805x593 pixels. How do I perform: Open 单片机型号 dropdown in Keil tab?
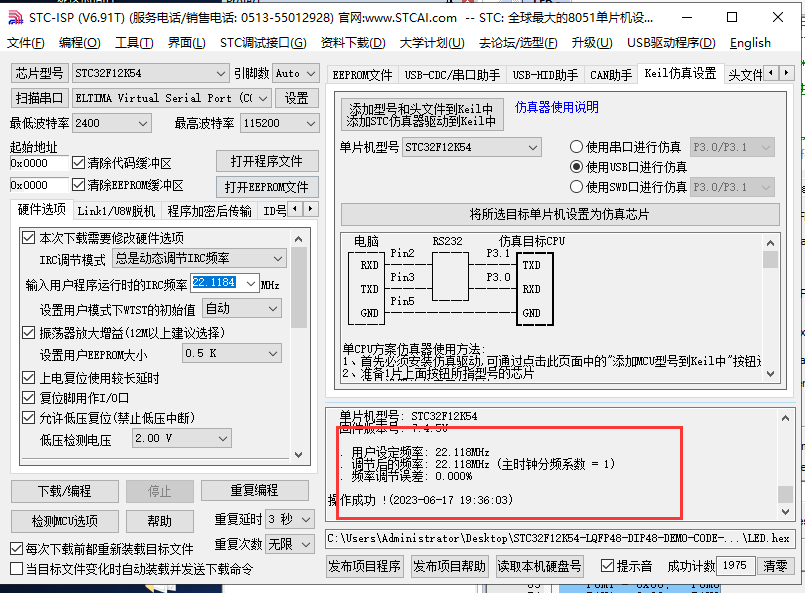tap(472, 147)
